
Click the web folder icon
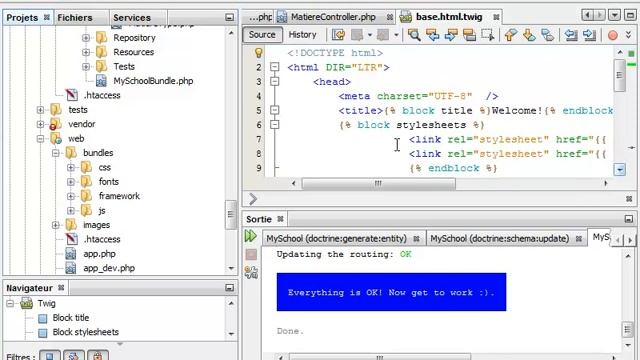tap(56, 138)
